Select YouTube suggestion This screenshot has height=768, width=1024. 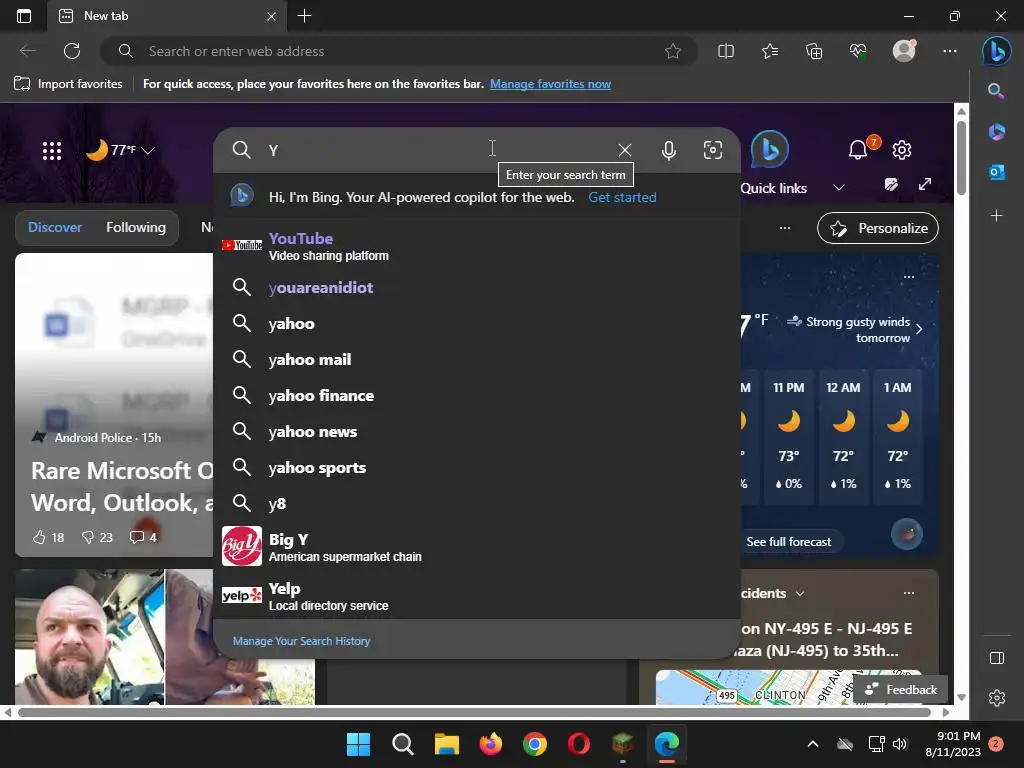(477, 246)
